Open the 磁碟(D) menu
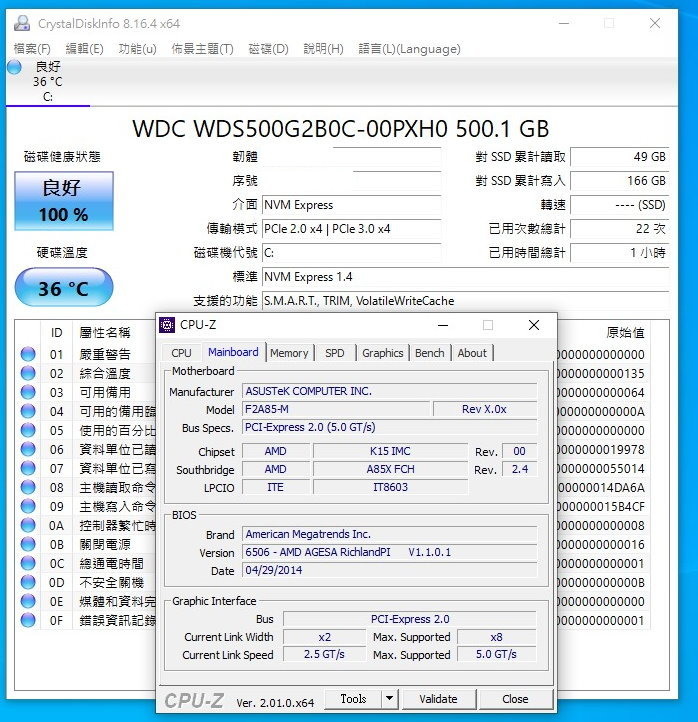Viewport: 698px width, 722px height. point(268,49)
